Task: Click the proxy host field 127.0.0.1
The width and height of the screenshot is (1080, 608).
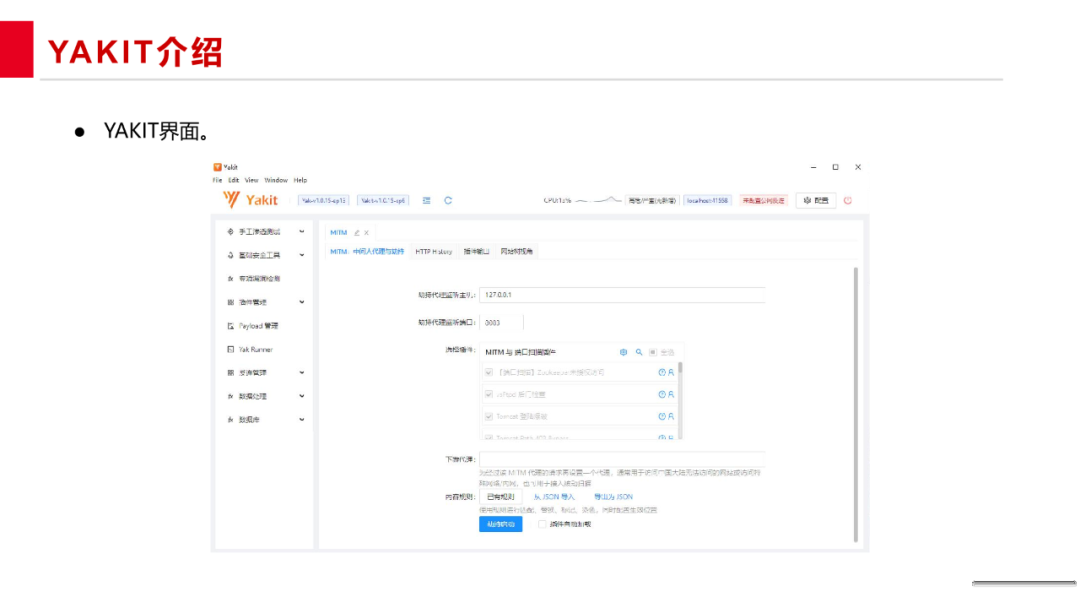Action: pyautogui.click(x=622, y=295)
